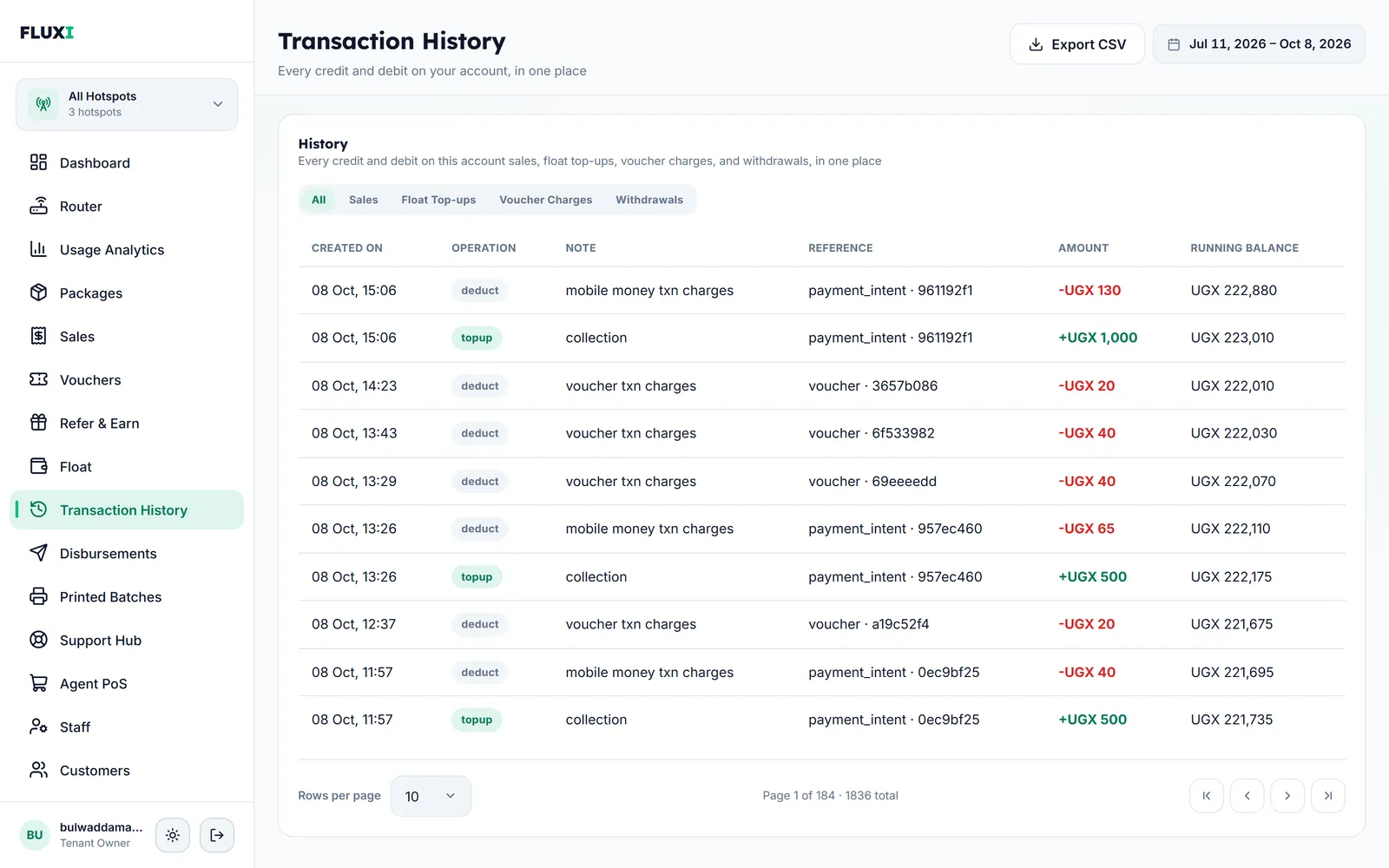Show the Withdrawals tab
The height and width of the screenshot is (868, 1389).
point(649,200)
